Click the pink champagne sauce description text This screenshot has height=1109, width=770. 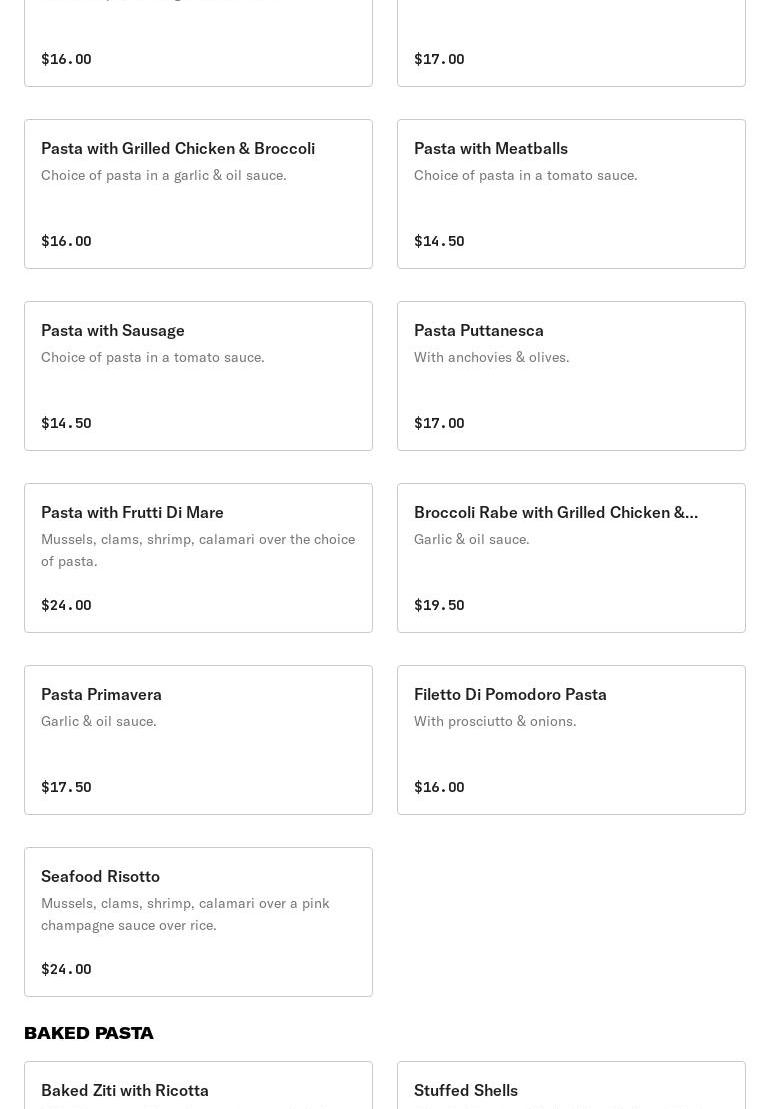(x=185, y=914)
